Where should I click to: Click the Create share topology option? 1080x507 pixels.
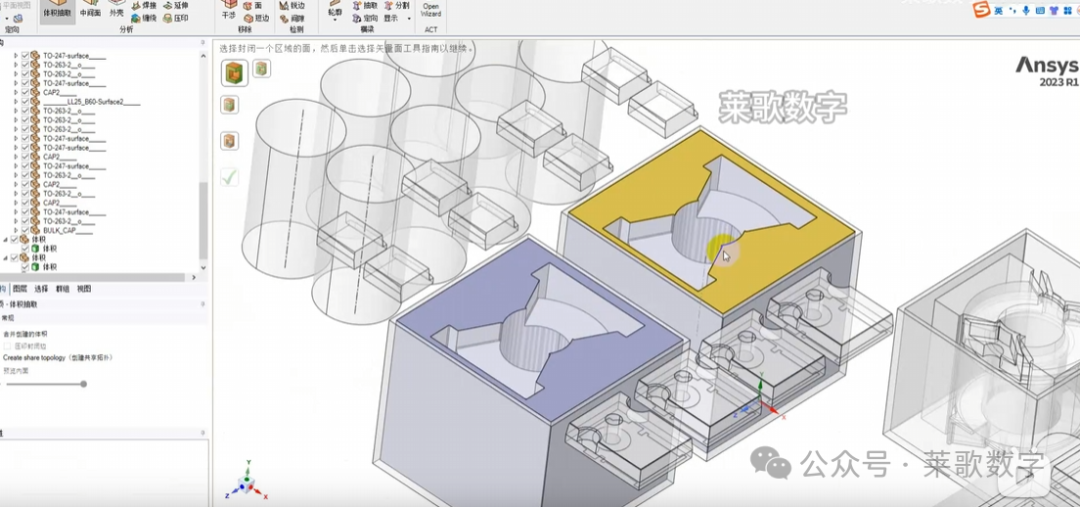(x=57, y=358)
